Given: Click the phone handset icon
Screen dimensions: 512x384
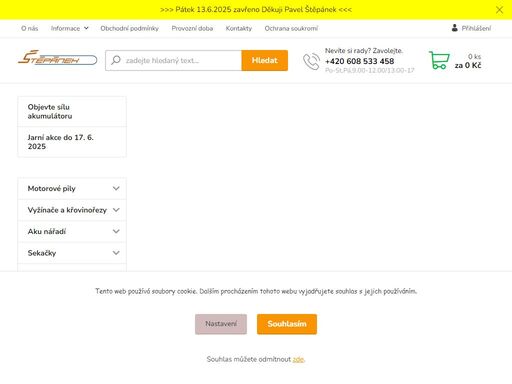Looking at the screenshot, I should tap(311, 62).
